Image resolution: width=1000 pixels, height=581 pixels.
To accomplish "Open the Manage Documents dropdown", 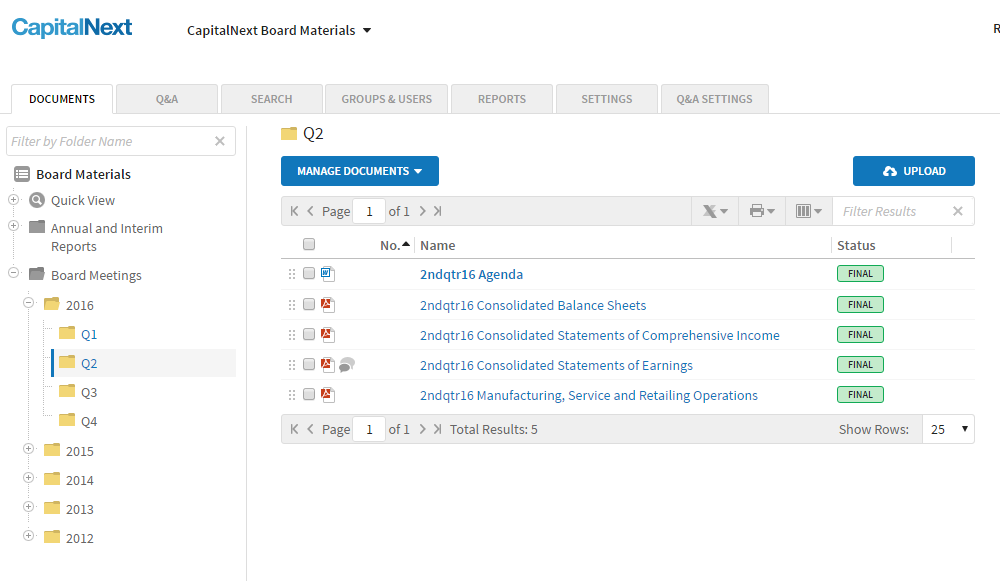I will pyautogui.click(x=359, y=171).
